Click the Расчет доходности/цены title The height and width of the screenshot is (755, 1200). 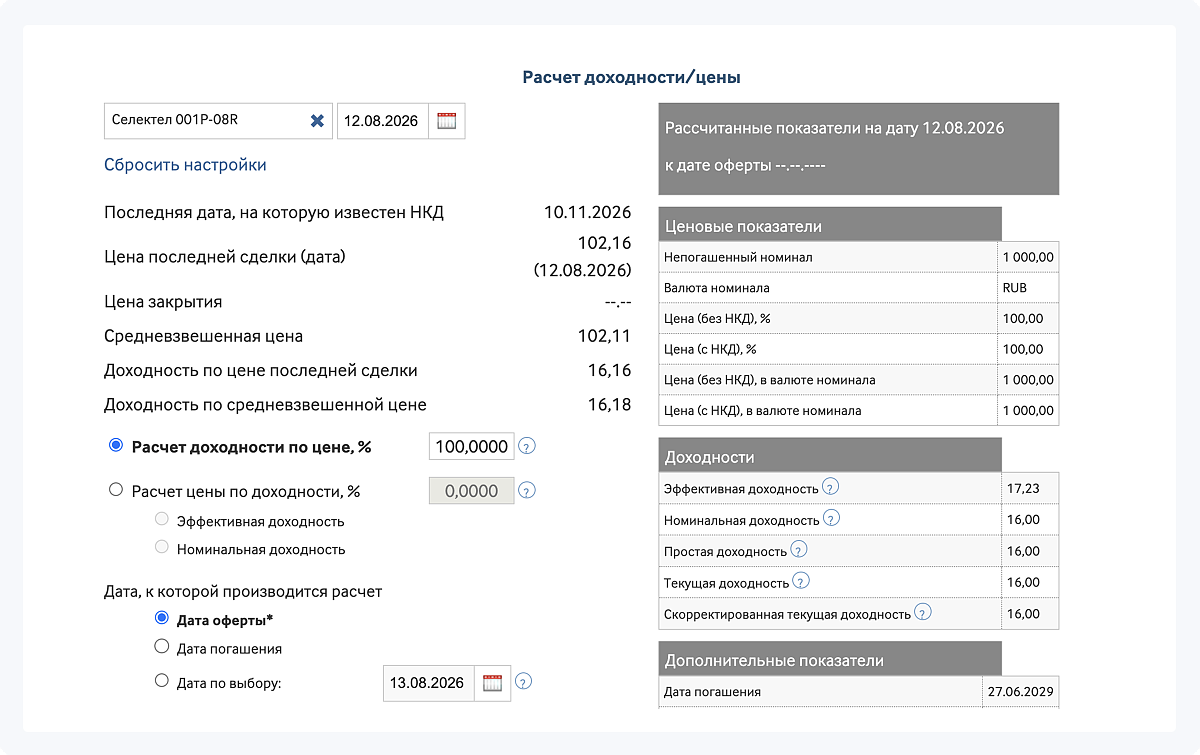coord(632,77)
